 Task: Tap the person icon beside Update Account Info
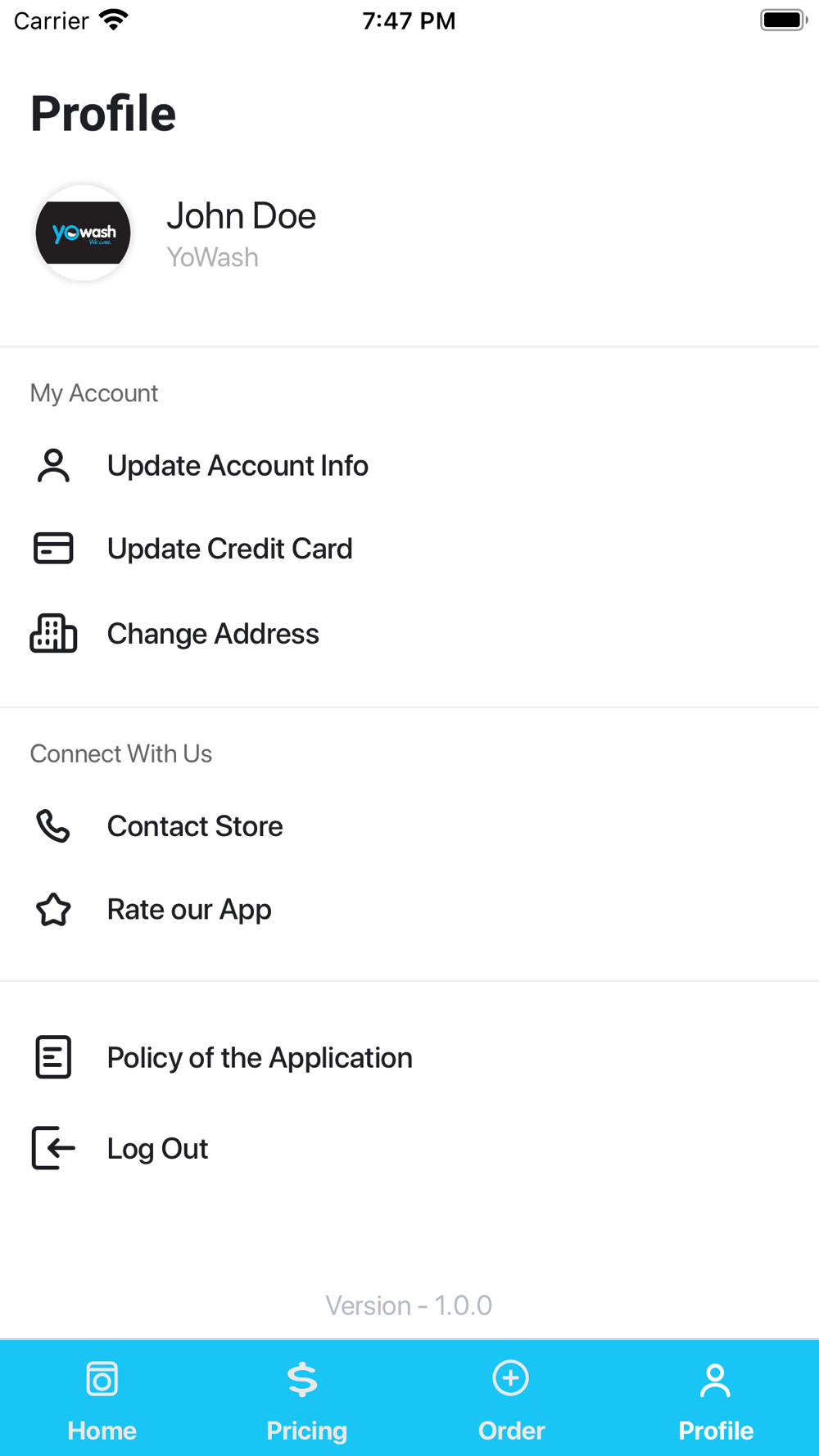point(53,466)
